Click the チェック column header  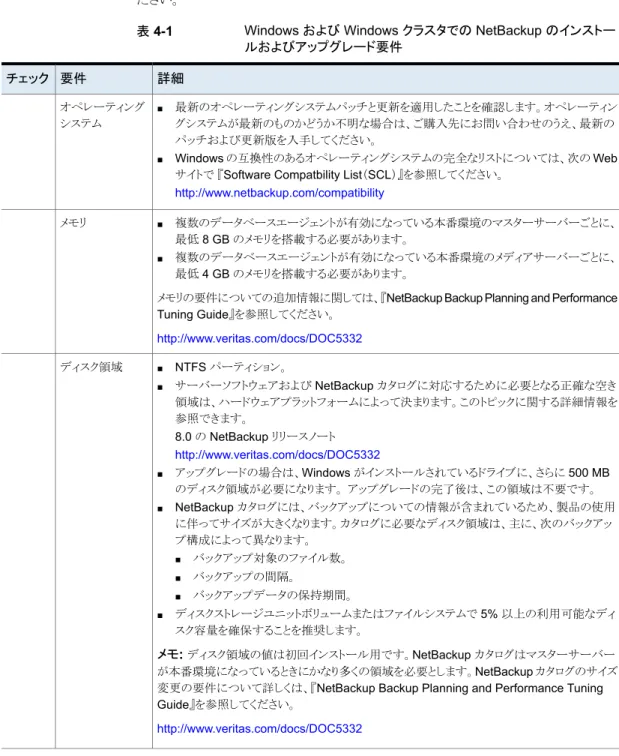[28, 79]
